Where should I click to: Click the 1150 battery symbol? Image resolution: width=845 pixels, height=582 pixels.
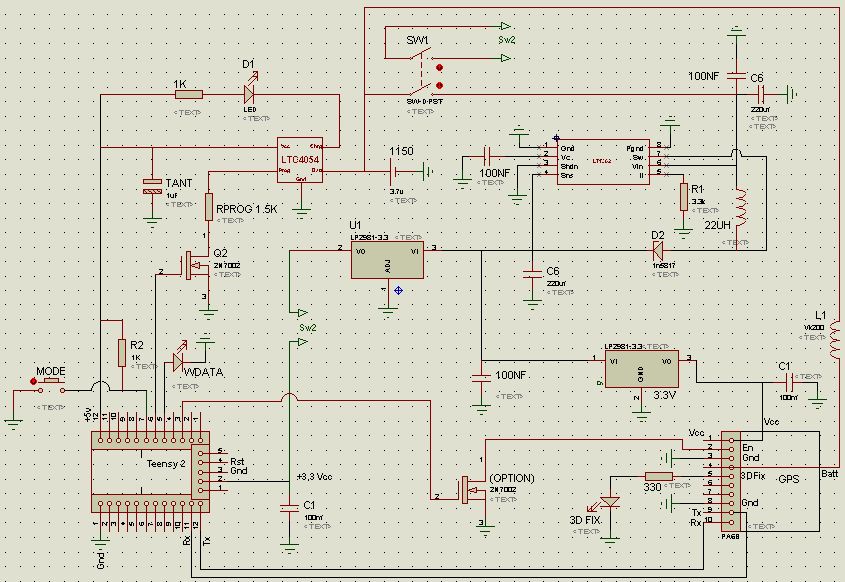point(394,172)
